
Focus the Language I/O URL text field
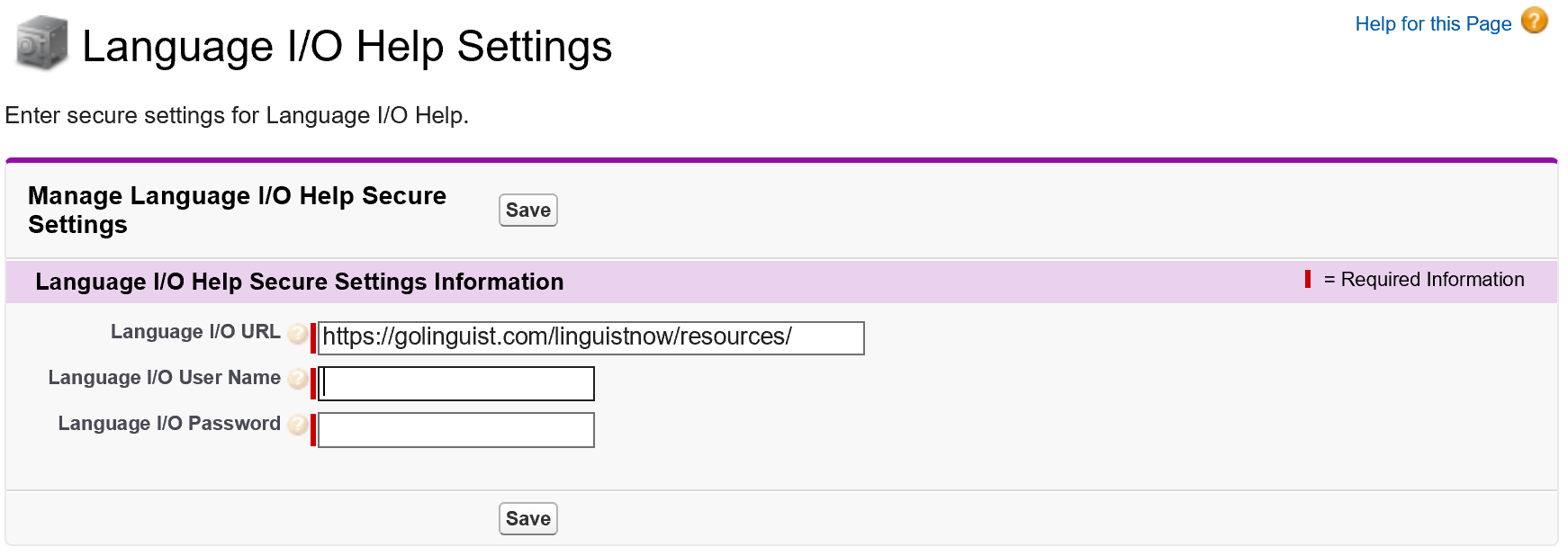(x=590, y=338)
